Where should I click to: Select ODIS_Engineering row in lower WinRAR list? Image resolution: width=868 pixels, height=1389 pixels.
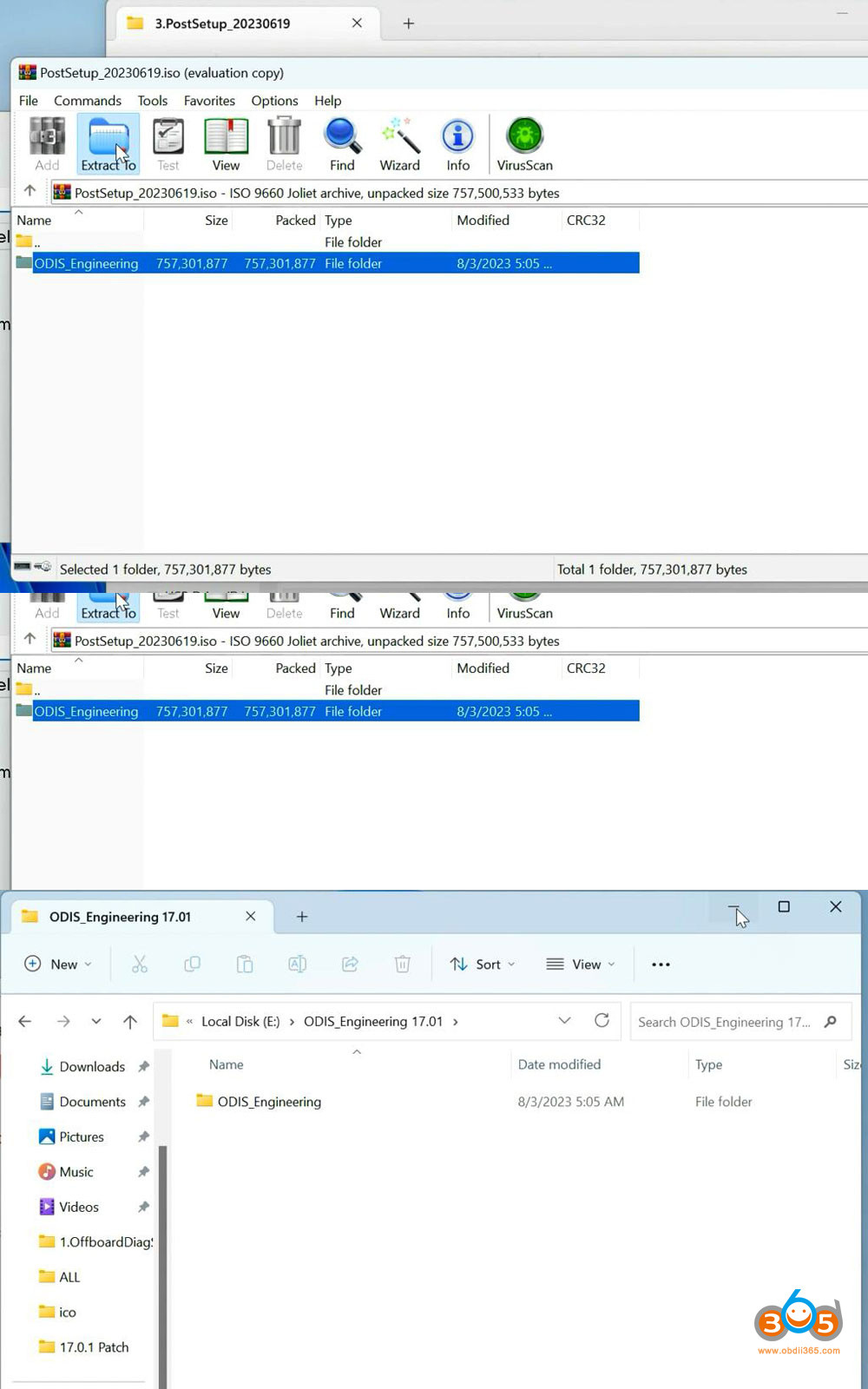click(x=327, y=711)
